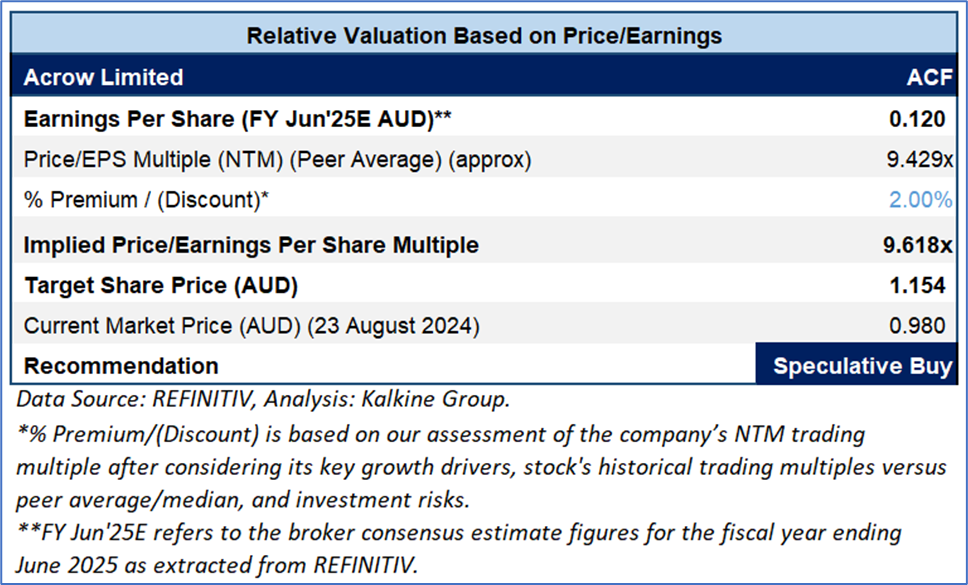The height and width of the screenshot is (585, 968).
Task: Click the blue 2.00% premium value
Action: pos(920,200)
